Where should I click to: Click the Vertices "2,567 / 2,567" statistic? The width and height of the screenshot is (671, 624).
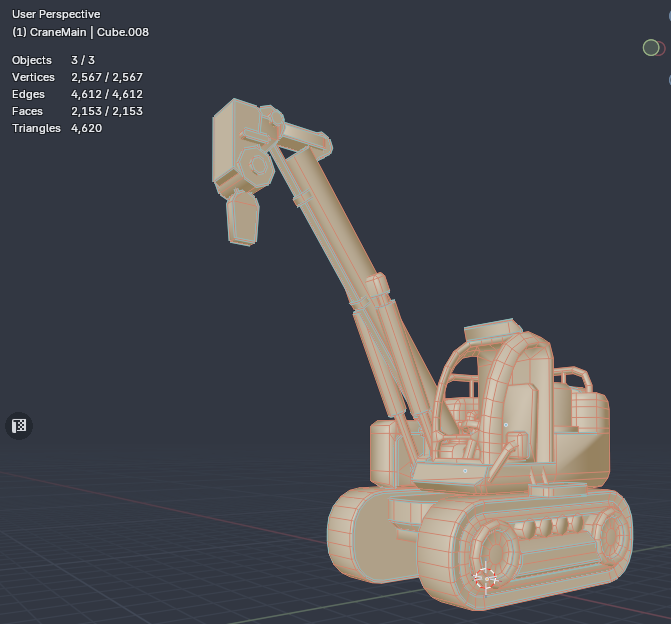107,77
